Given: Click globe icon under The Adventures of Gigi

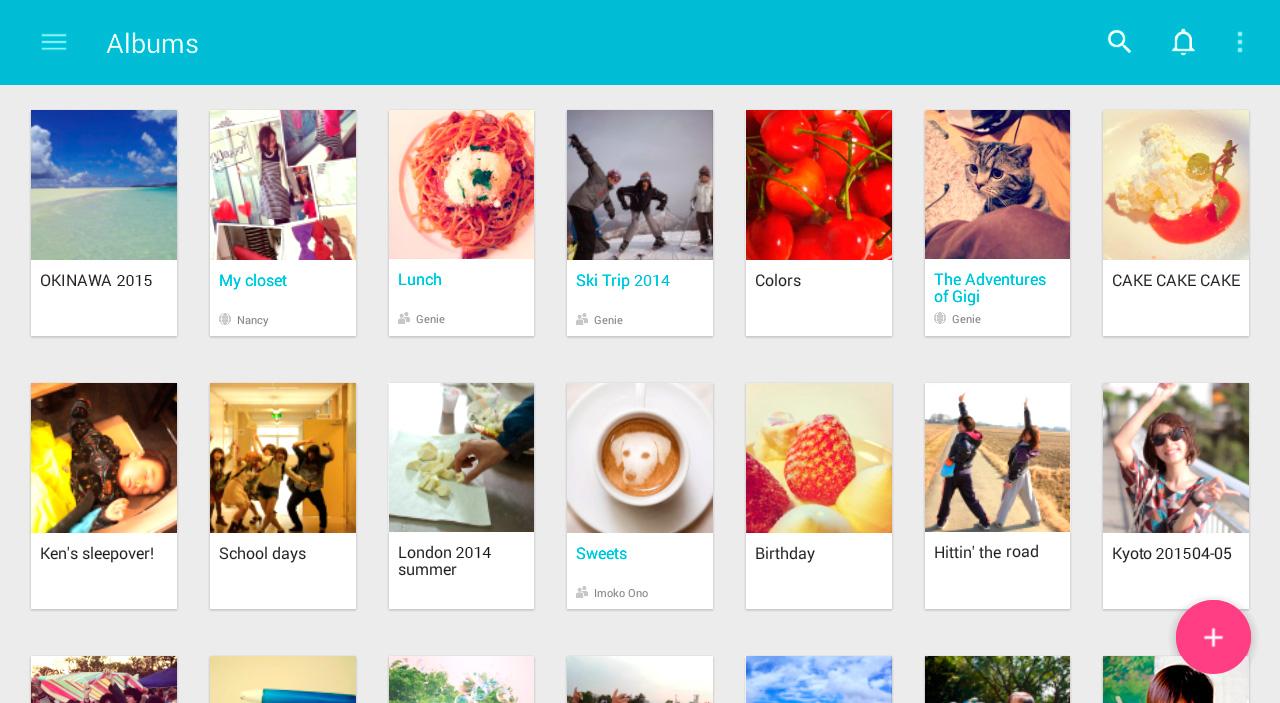Looking at the screenshot, I should 940,319.
